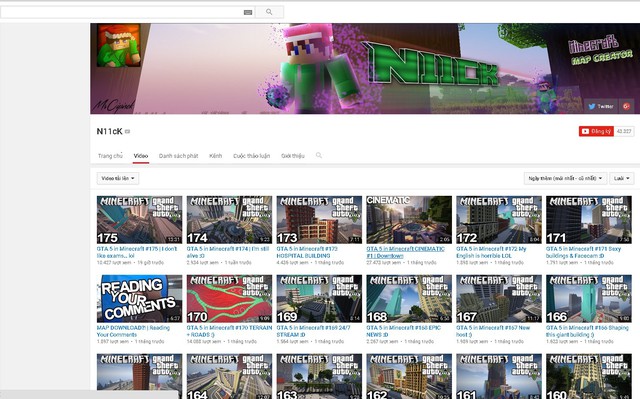
Task: Click the channel search magnifier icon
Action: [x=319, y=155]
